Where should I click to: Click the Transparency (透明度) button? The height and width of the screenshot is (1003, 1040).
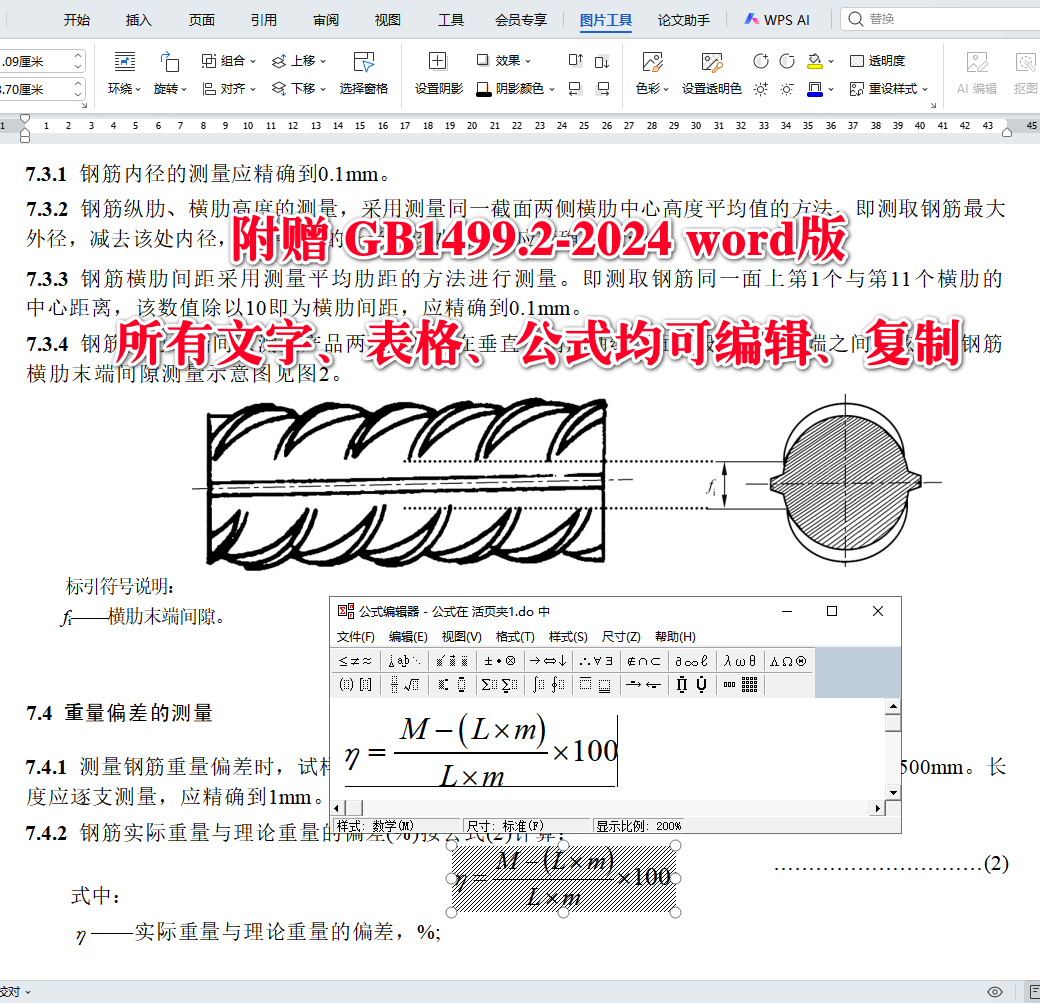(878, 61)
